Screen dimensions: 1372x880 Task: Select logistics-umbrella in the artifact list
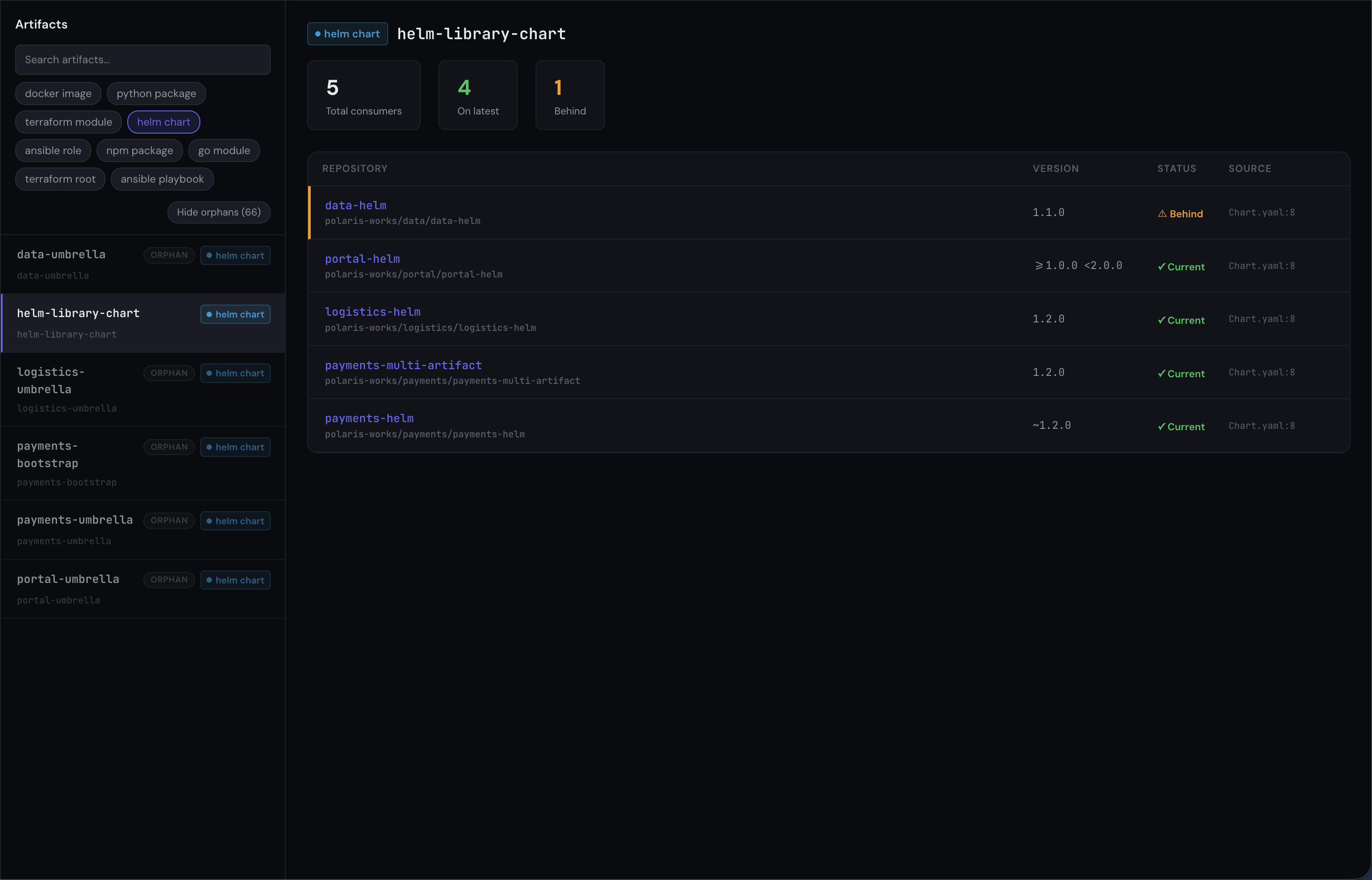[143, 389]
